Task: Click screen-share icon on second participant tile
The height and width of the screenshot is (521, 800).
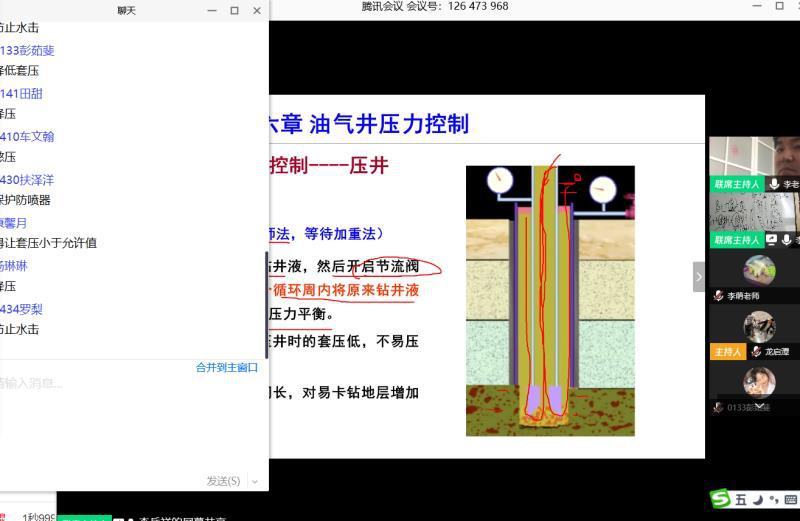Action: coord(771,240)
